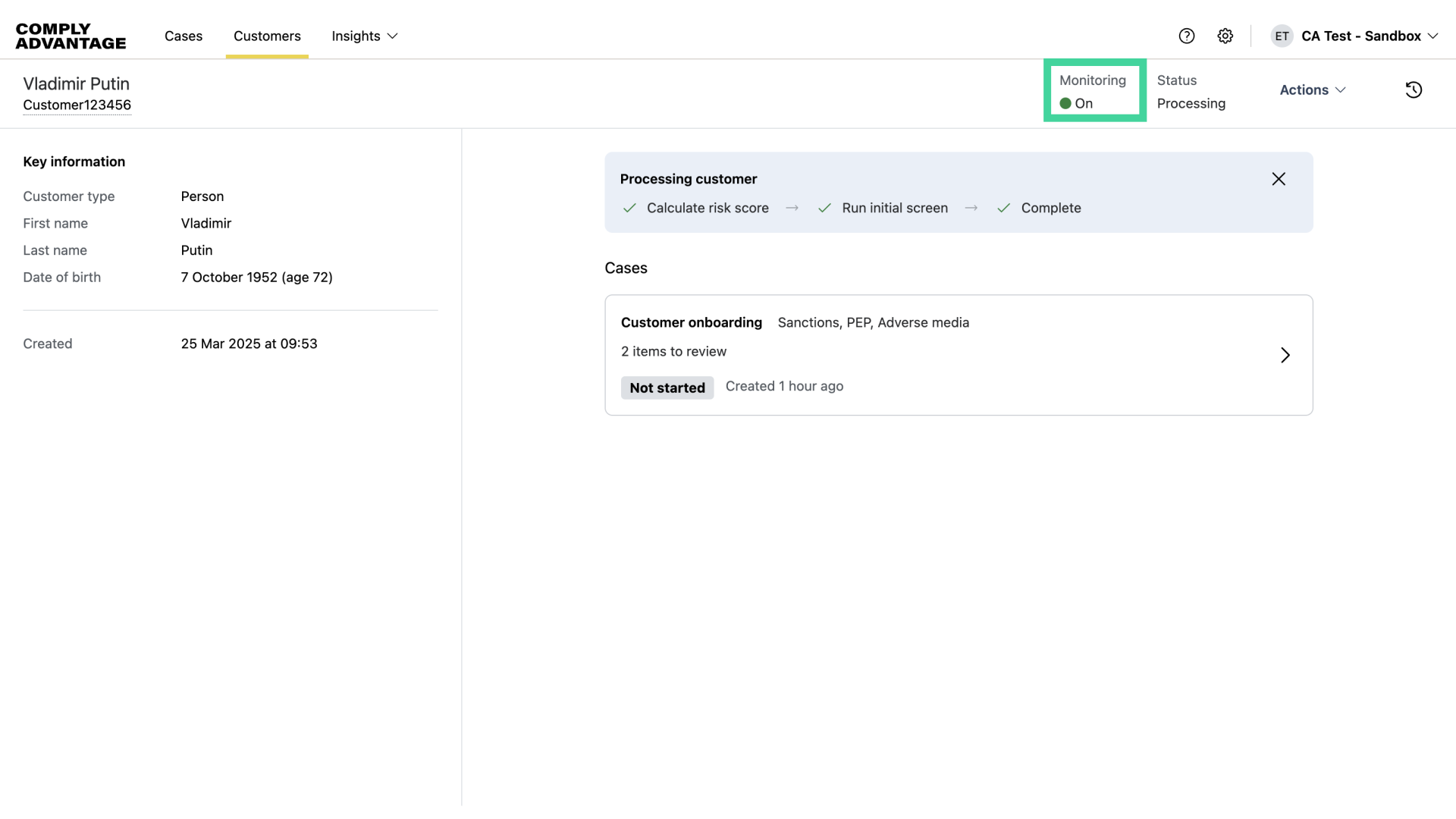Image resolution: width=1456 pixels, height=819 pixels.
Task: Open the help icon in the top bar
Action: (1186, 36)
